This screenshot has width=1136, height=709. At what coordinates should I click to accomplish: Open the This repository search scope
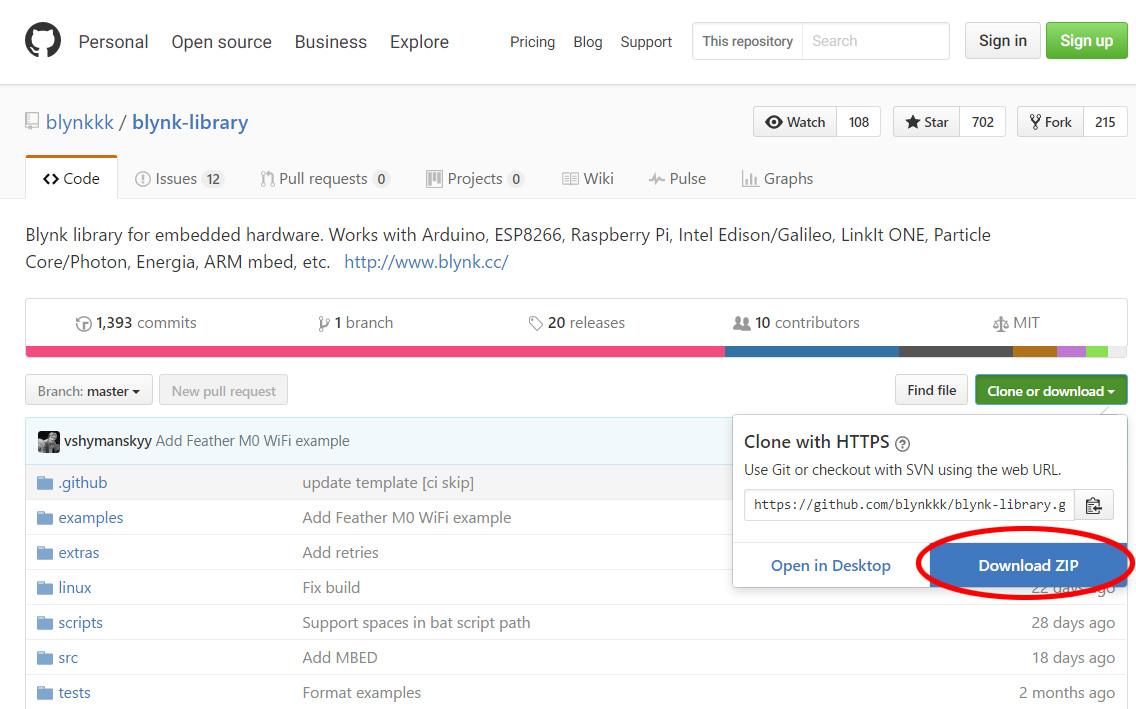747,41
